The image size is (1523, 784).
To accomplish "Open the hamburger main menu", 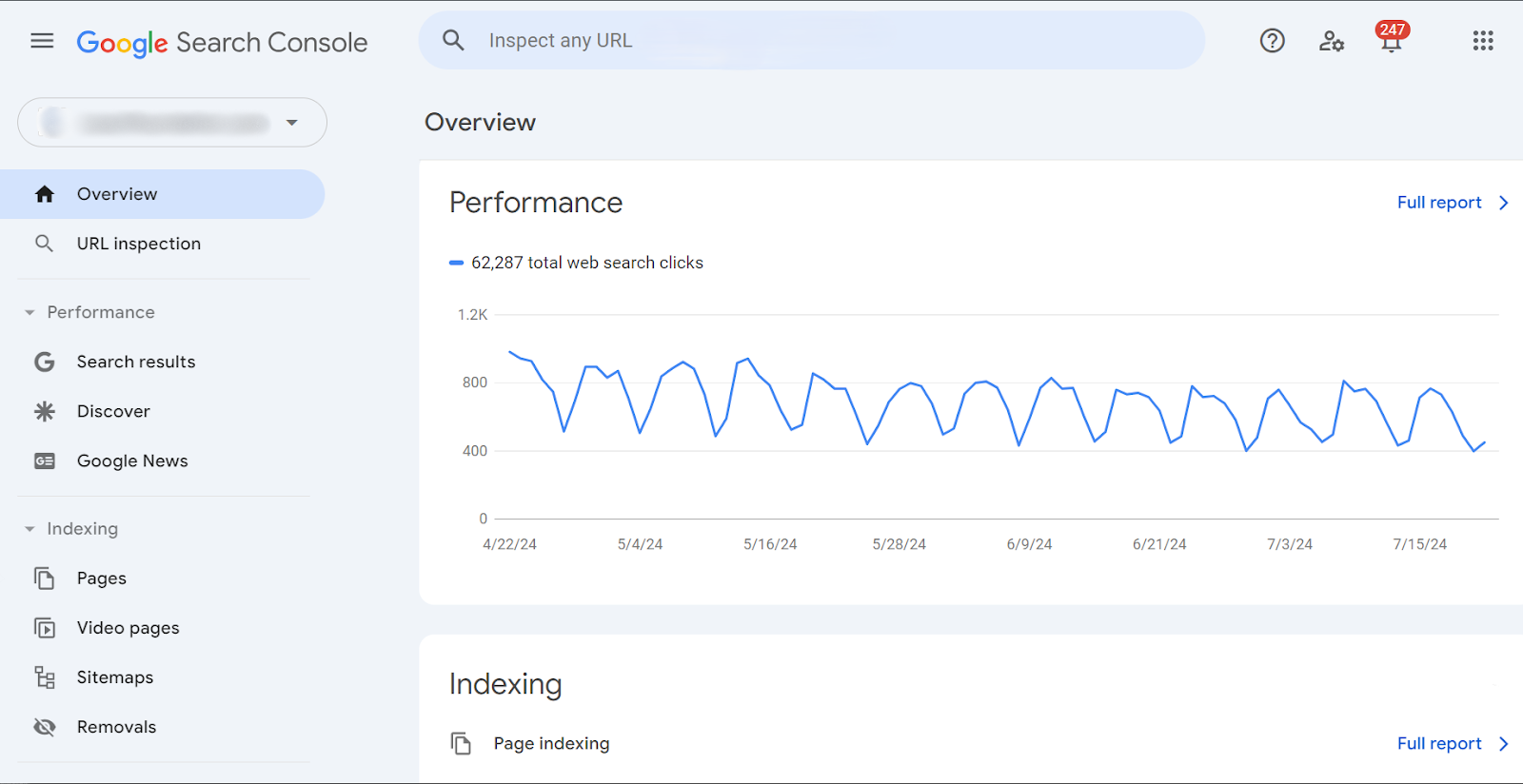I will [42, 41].
